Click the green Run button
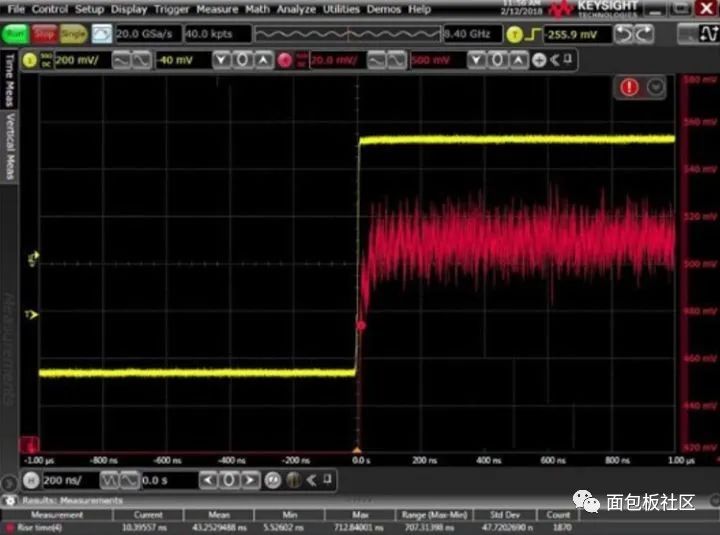 (15, 34)
